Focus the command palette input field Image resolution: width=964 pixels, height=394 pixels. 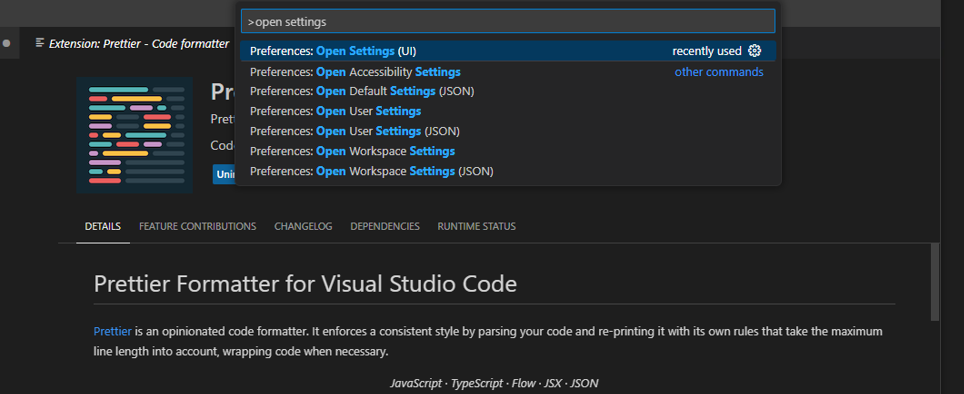tap(508, 22)
